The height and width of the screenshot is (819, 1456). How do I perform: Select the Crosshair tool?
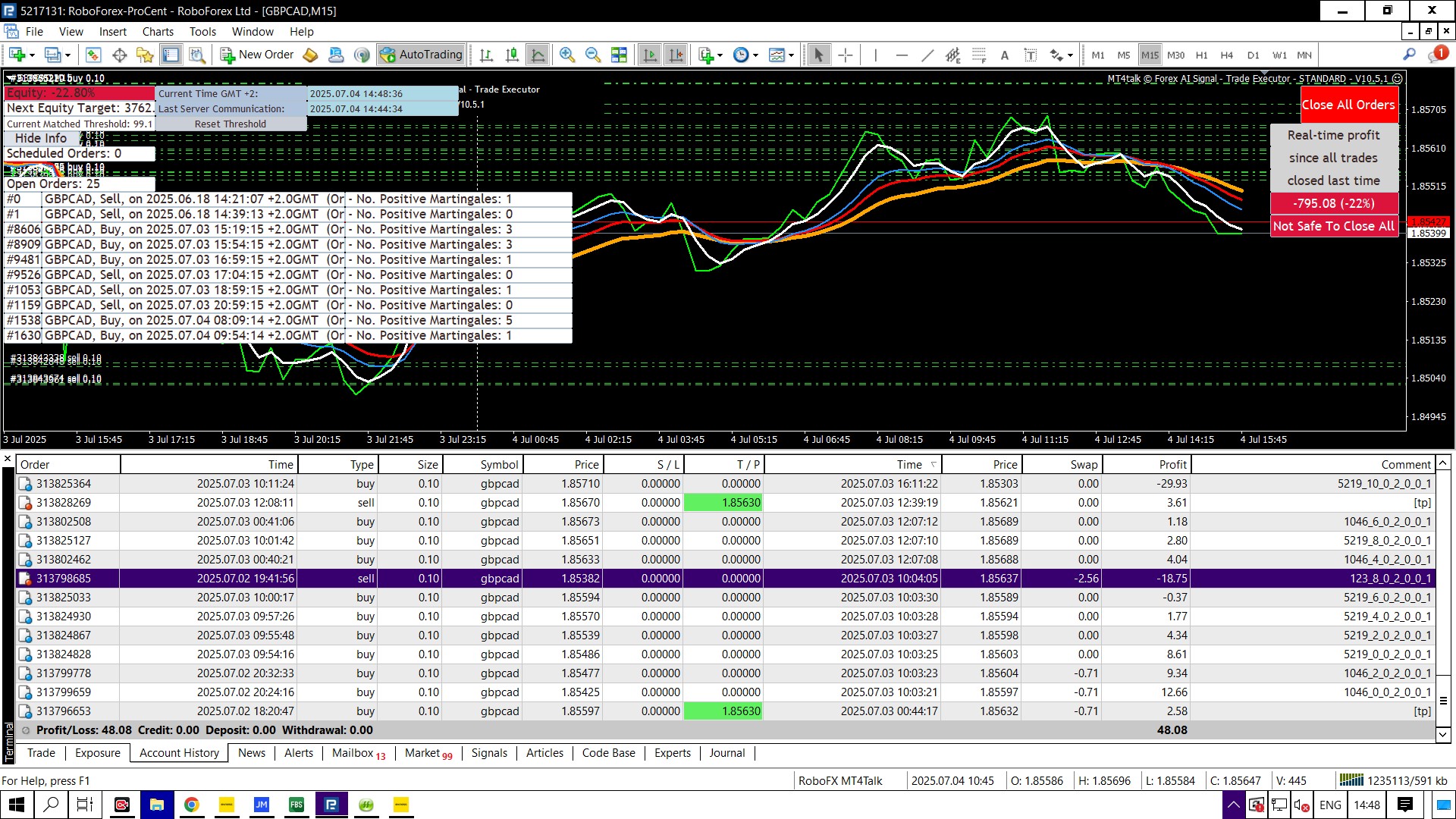[x=846, y=55]
